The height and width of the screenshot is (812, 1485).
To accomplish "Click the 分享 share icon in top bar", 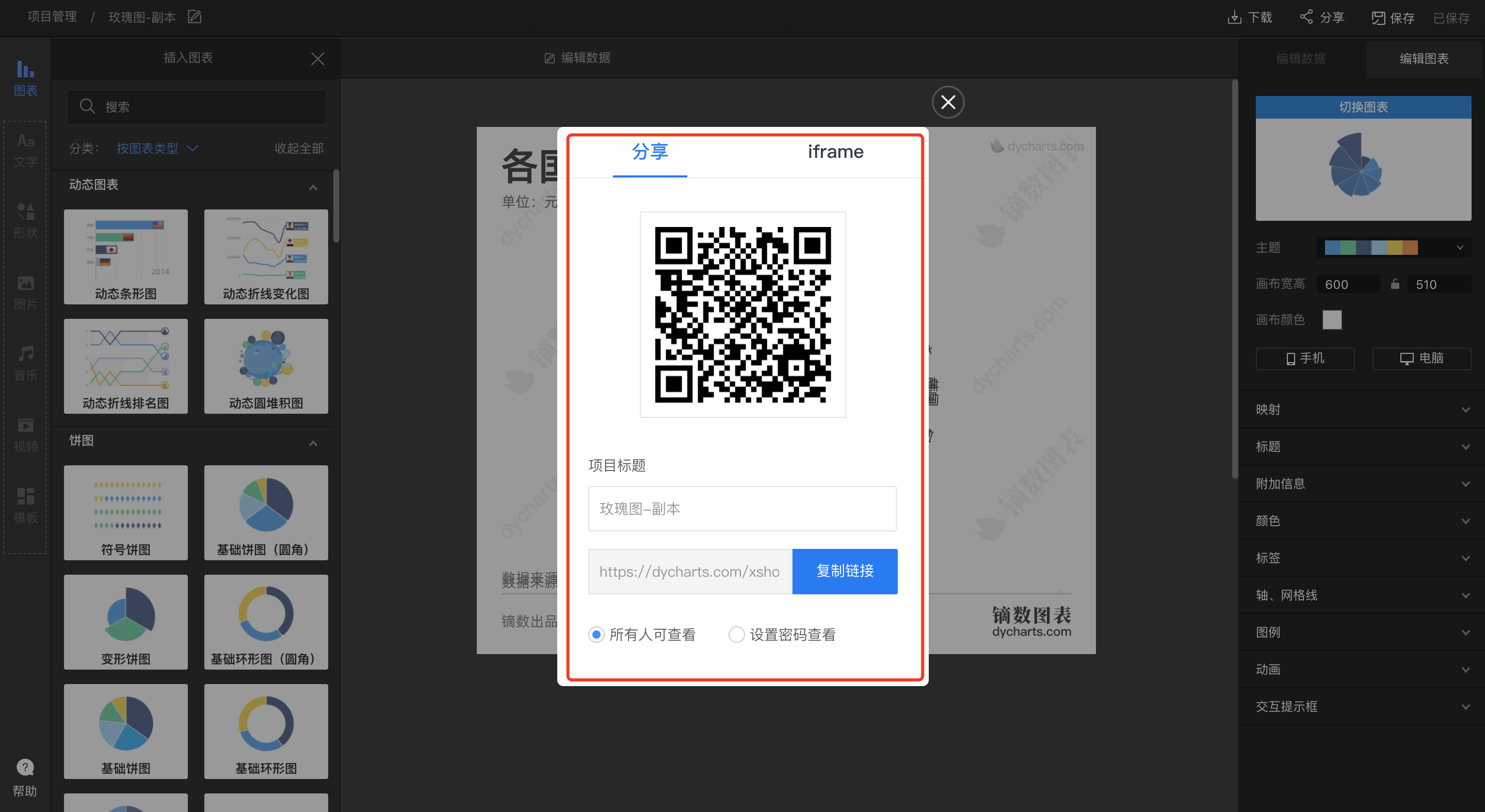I will click(1306, 17).
